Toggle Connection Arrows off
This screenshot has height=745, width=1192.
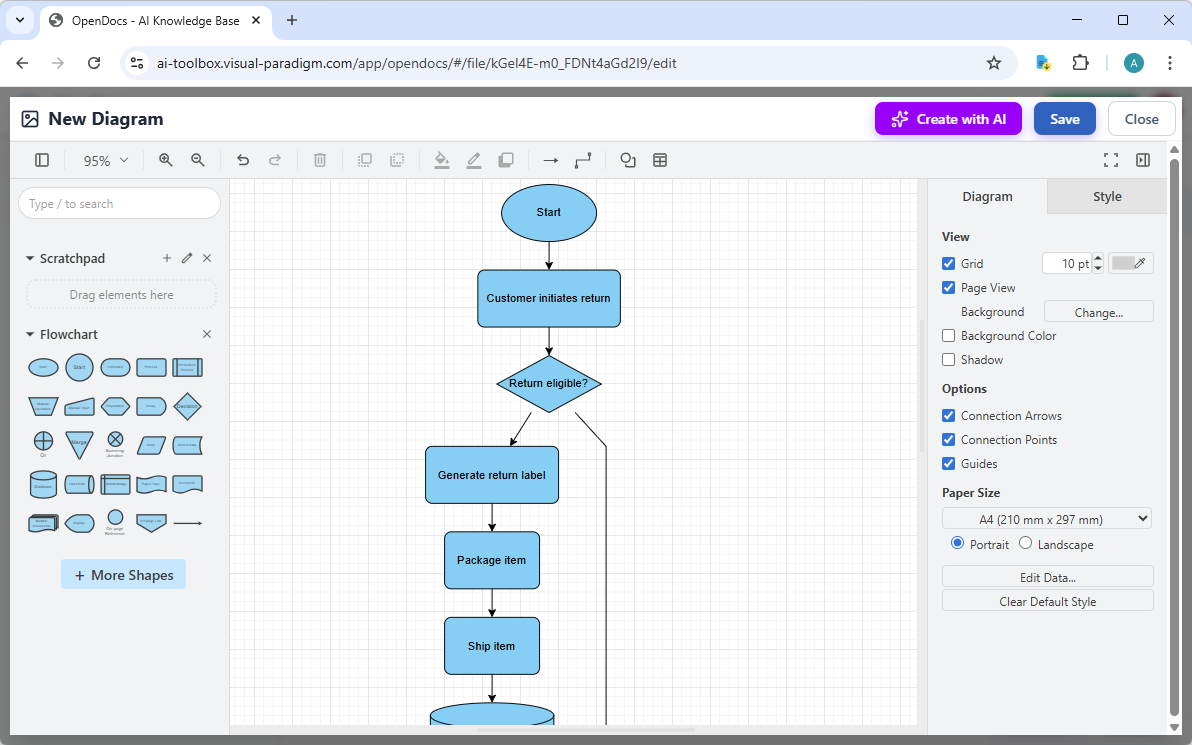[948, 415]
